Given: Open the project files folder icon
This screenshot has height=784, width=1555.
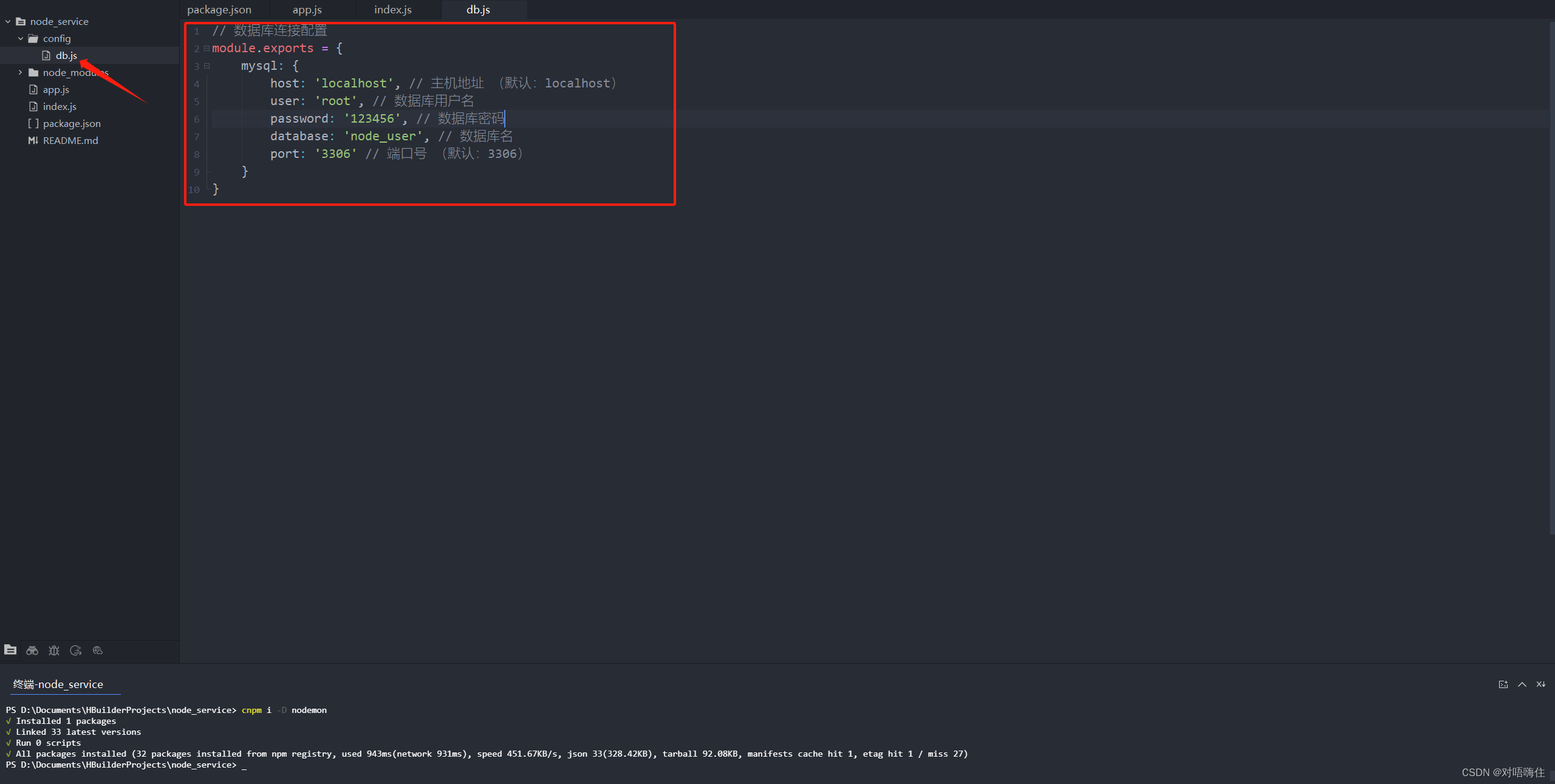Looking at the screenshot, I should point(10,650).
